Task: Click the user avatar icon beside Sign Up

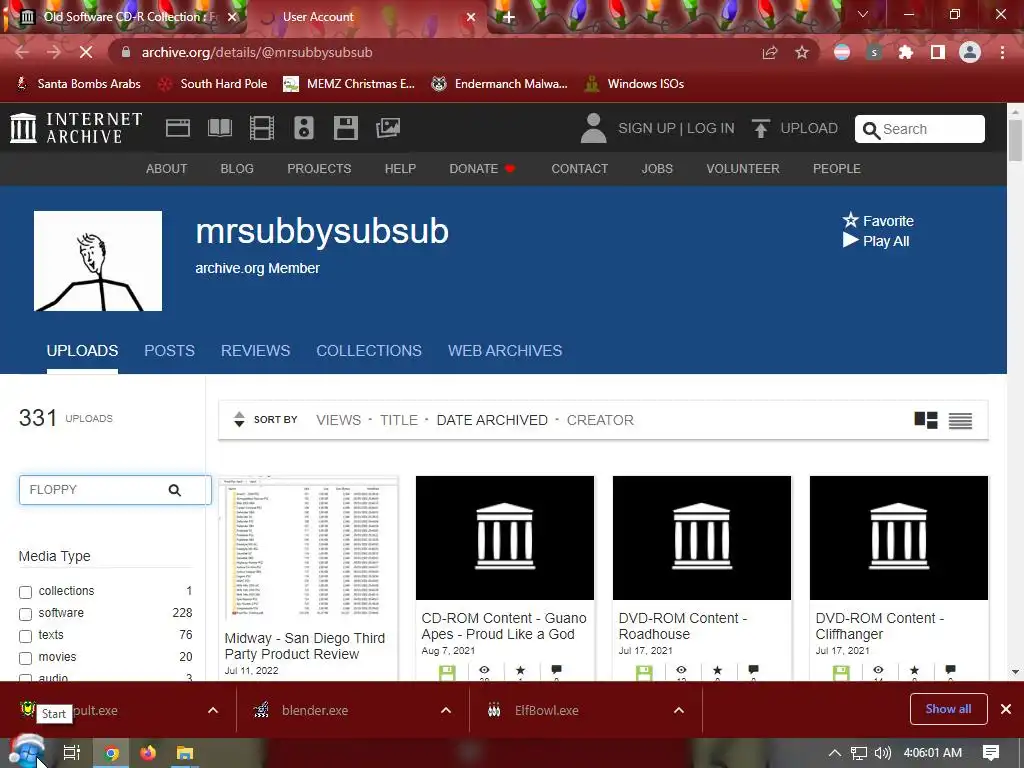Action: click(593, 128)
